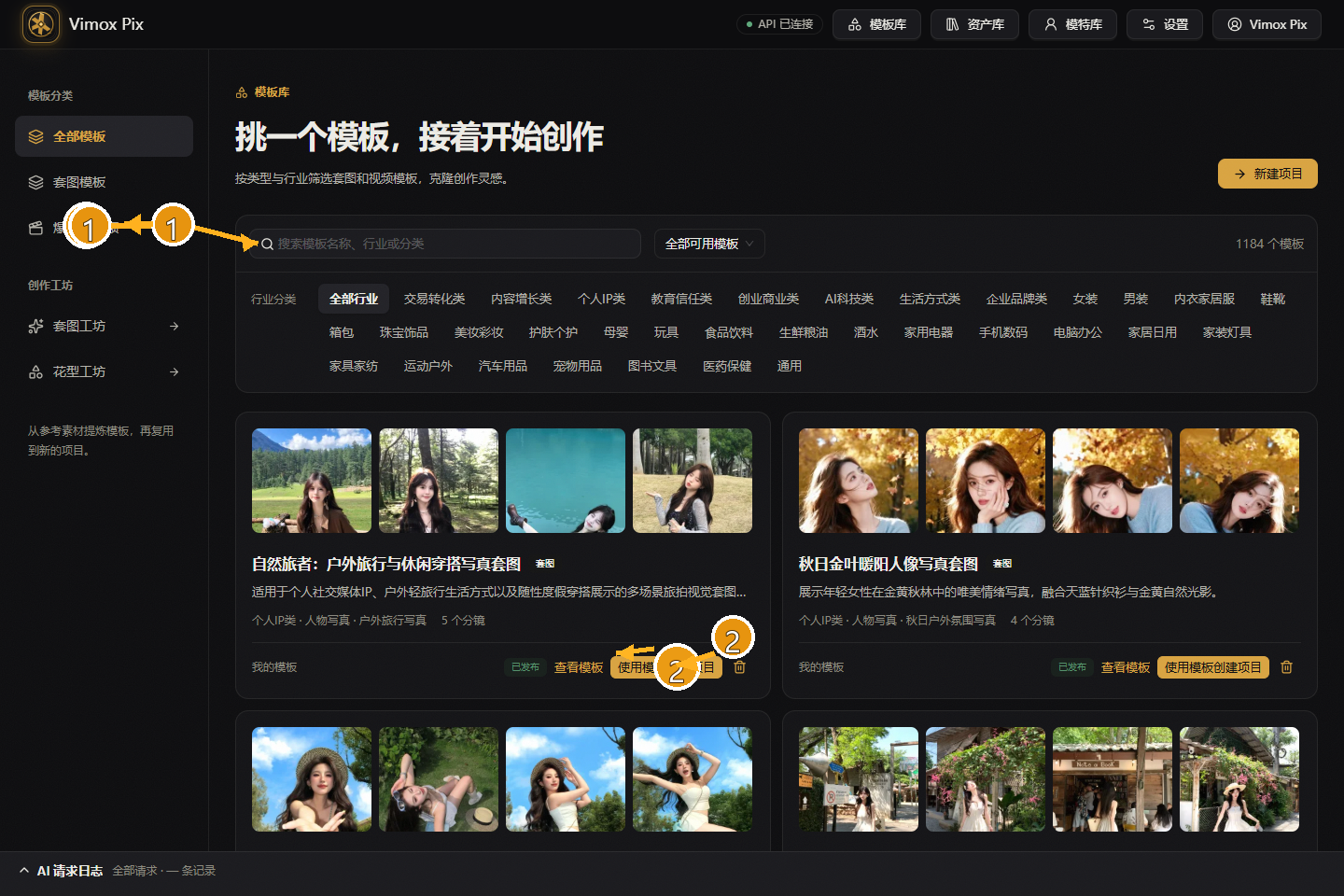Click 查看模板 on the 秋日金叶暖阳 card
This screenshot has width=1344, height=896.
[x=1126, y=667]
